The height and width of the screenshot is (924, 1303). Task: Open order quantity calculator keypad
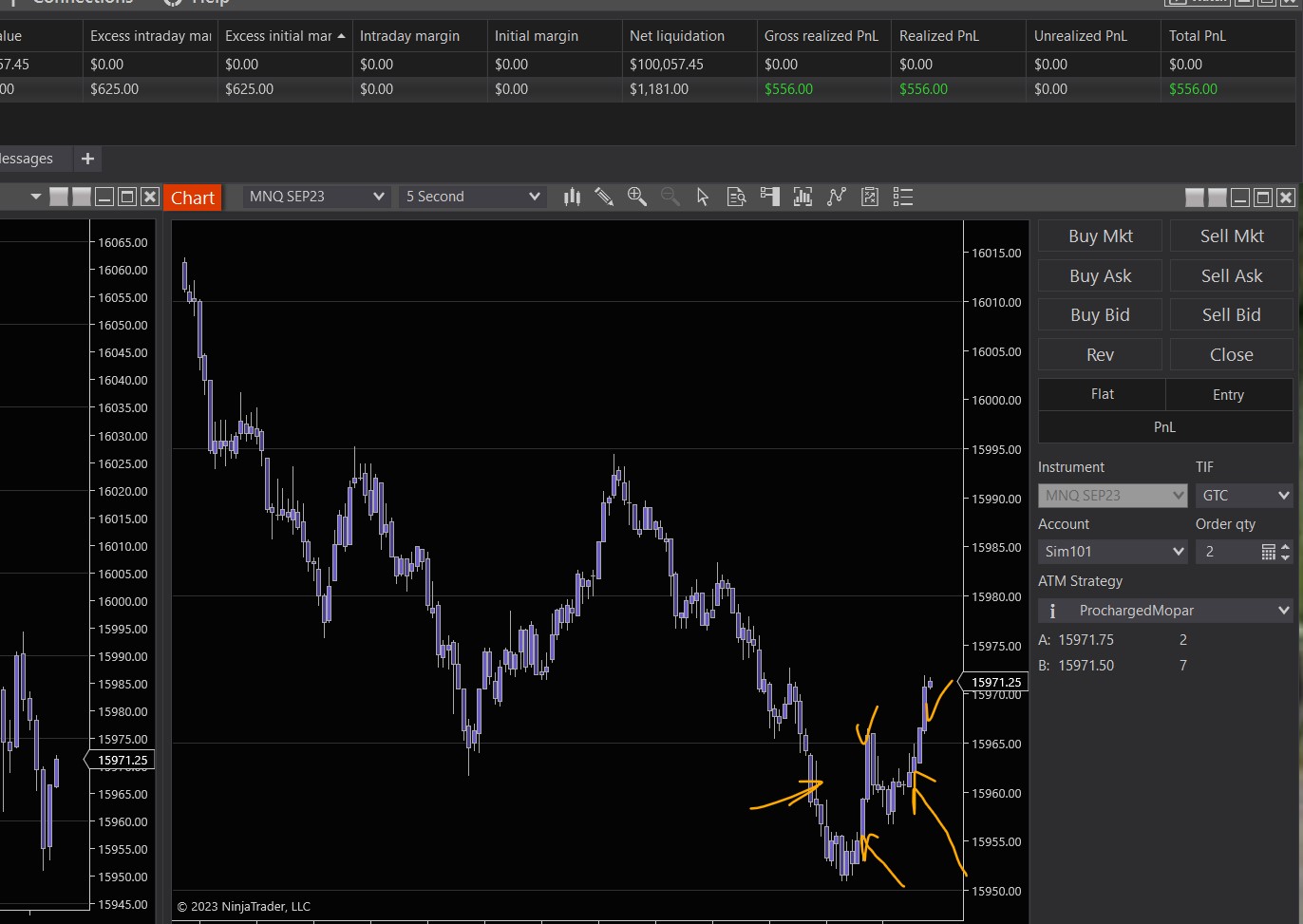[1268, 552]
